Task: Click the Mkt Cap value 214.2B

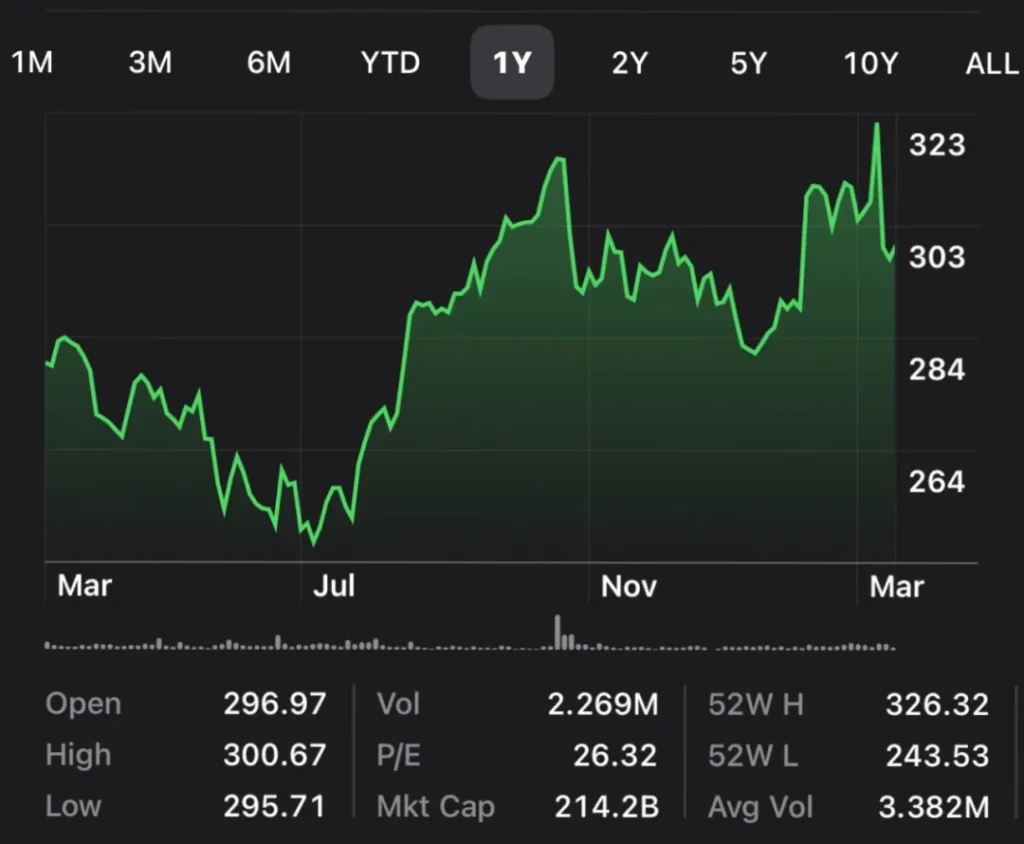Action: point(606,807)
